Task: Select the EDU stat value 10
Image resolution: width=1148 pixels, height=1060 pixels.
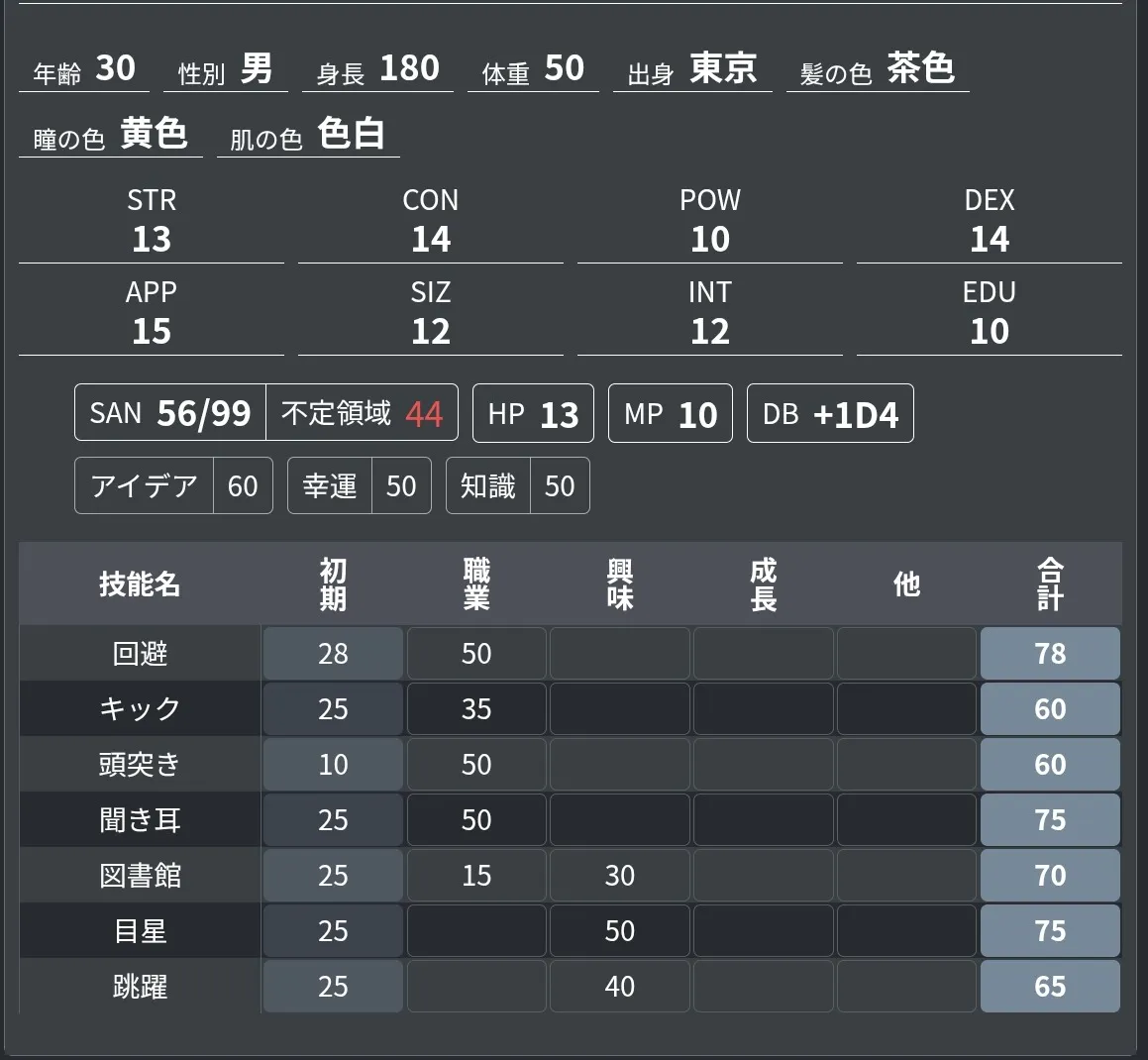Action: click(x=989, y=332)
